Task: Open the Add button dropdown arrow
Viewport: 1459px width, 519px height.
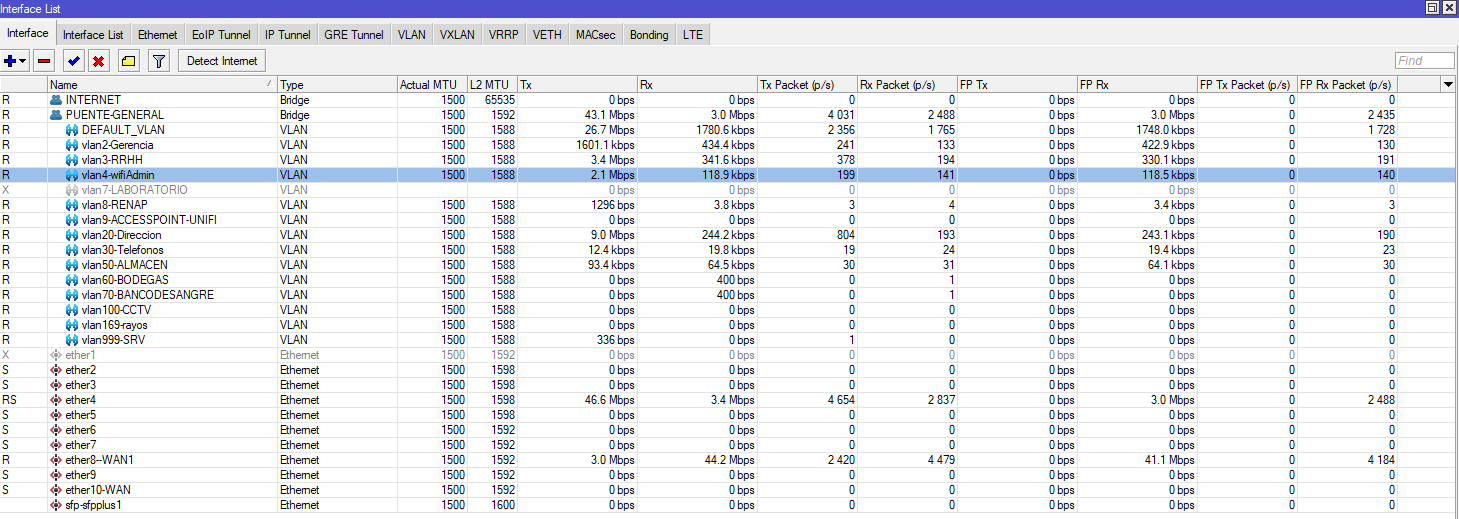Action: point(24,61)
